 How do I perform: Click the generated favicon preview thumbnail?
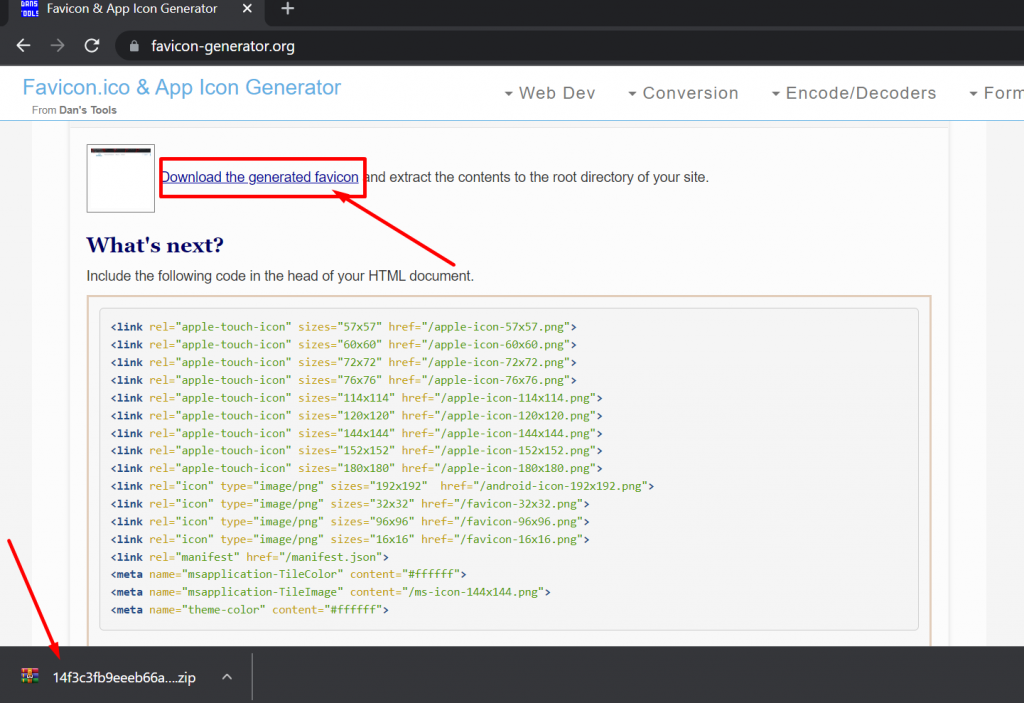click(x=120, y=178)
